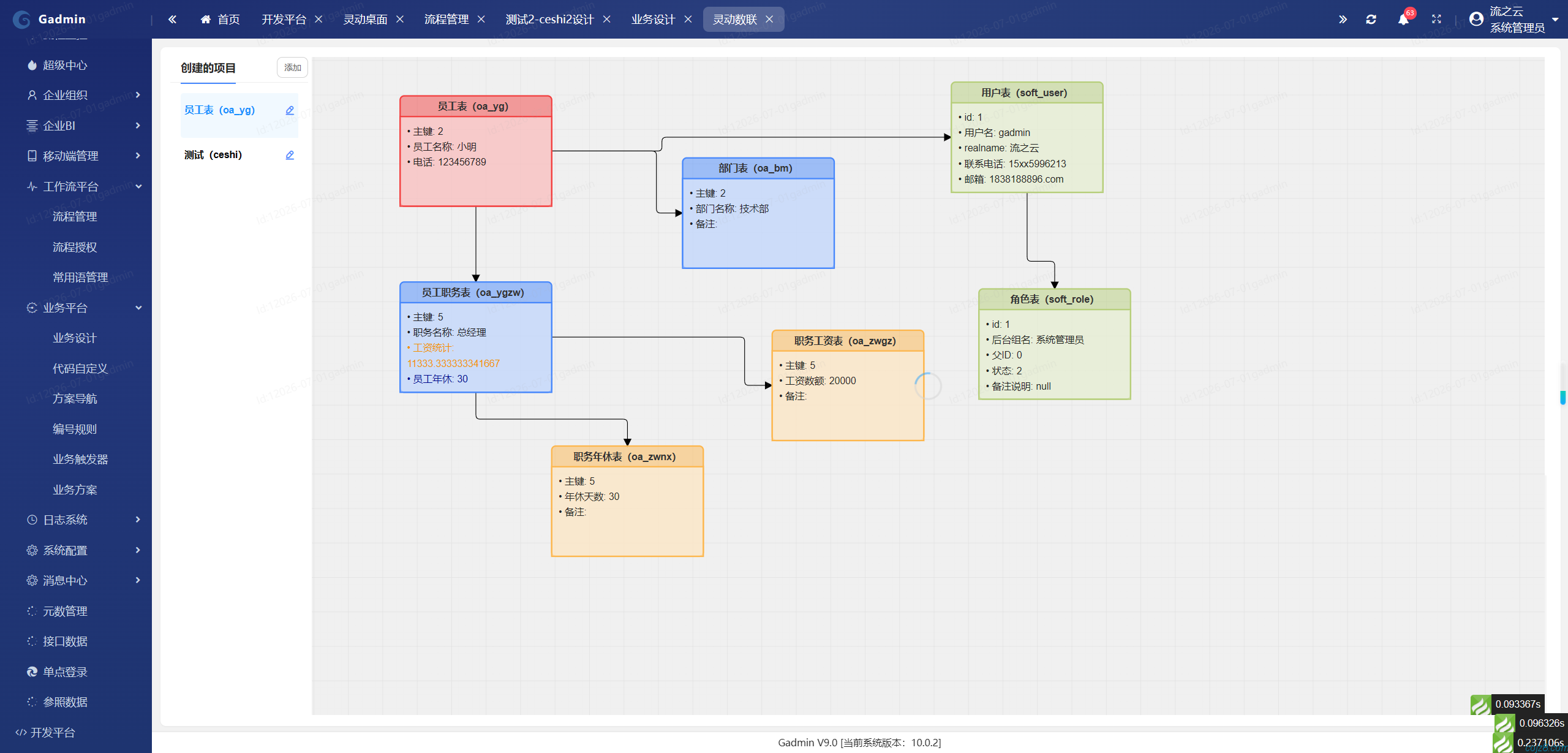The image size is (1568, 753).
Task: Select the 职务工资表 (oa_zwgz) node
Action: (x=848, y=385)
